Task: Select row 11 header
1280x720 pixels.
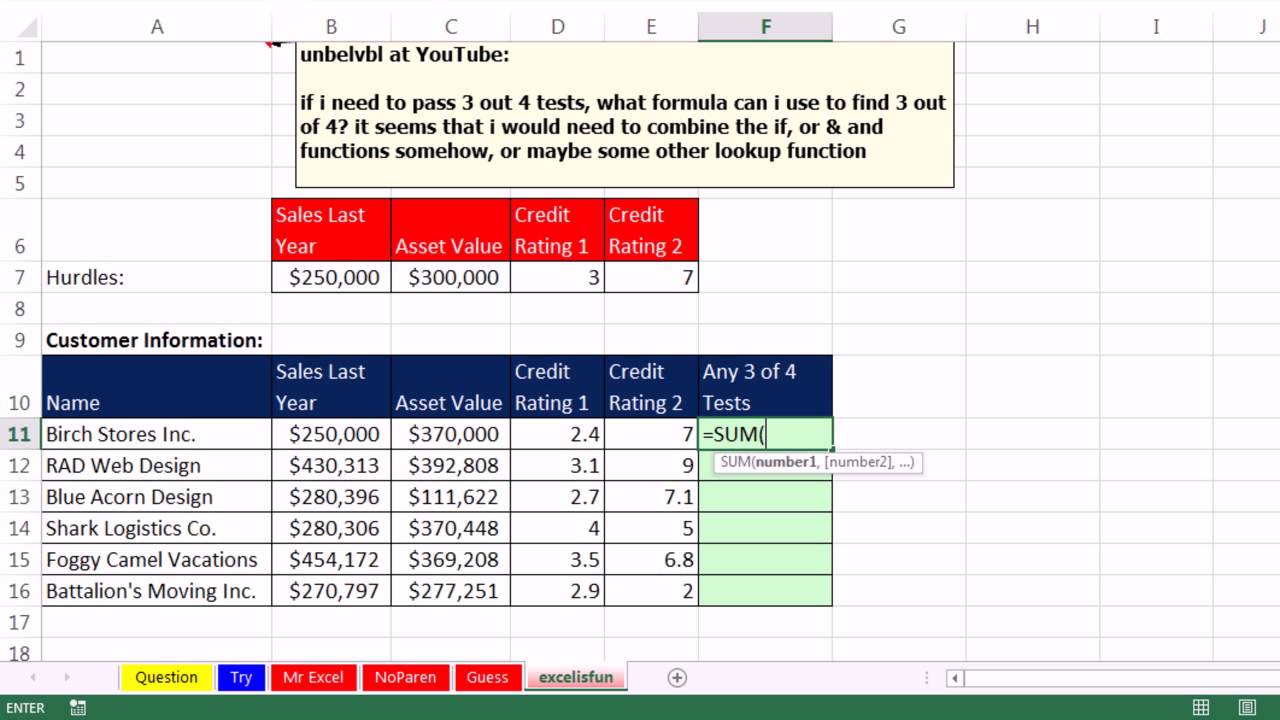Action: [20, 434]
